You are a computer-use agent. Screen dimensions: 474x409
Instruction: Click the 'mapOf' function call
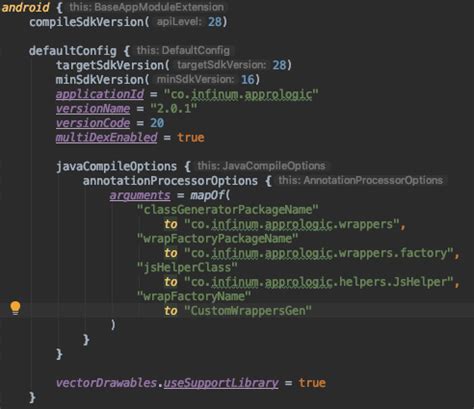207,195
